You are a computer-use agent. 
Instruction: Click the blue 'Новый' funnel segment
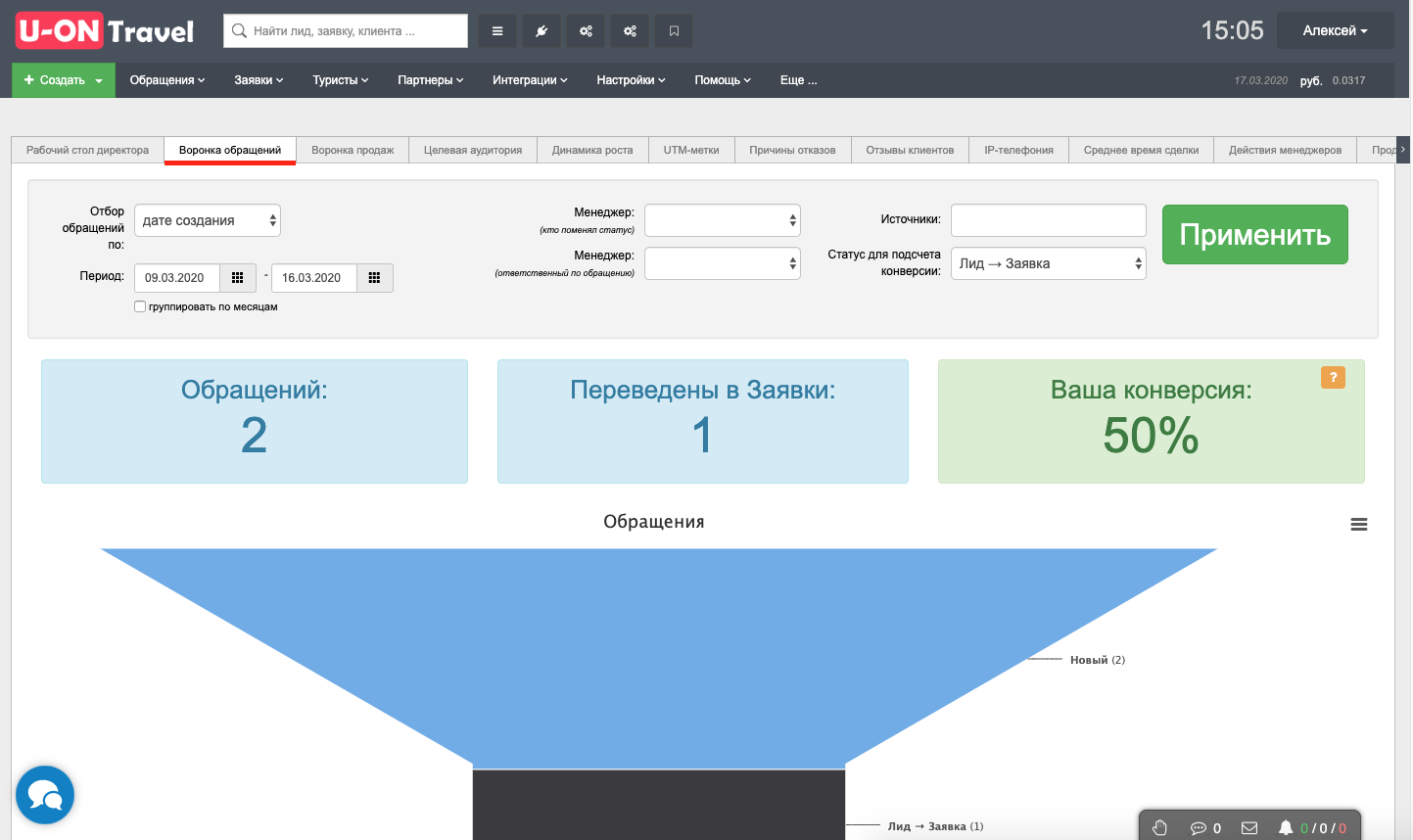[658, 646]
